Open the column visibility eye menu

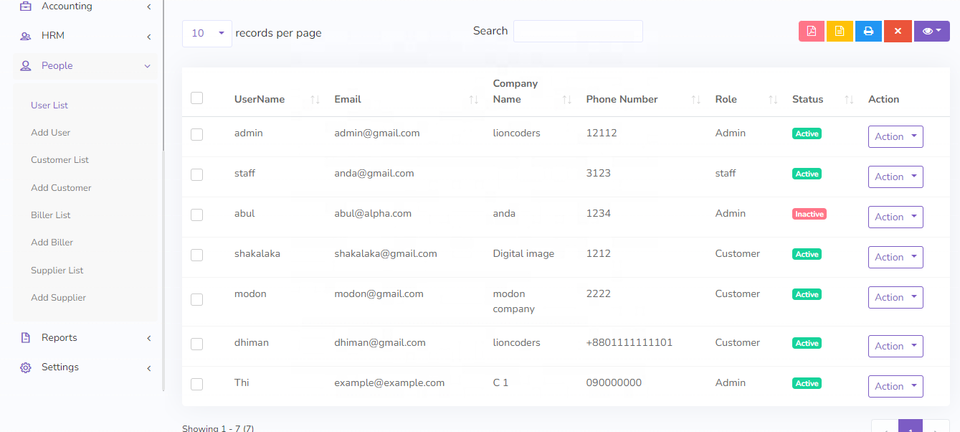coord(931,31)
